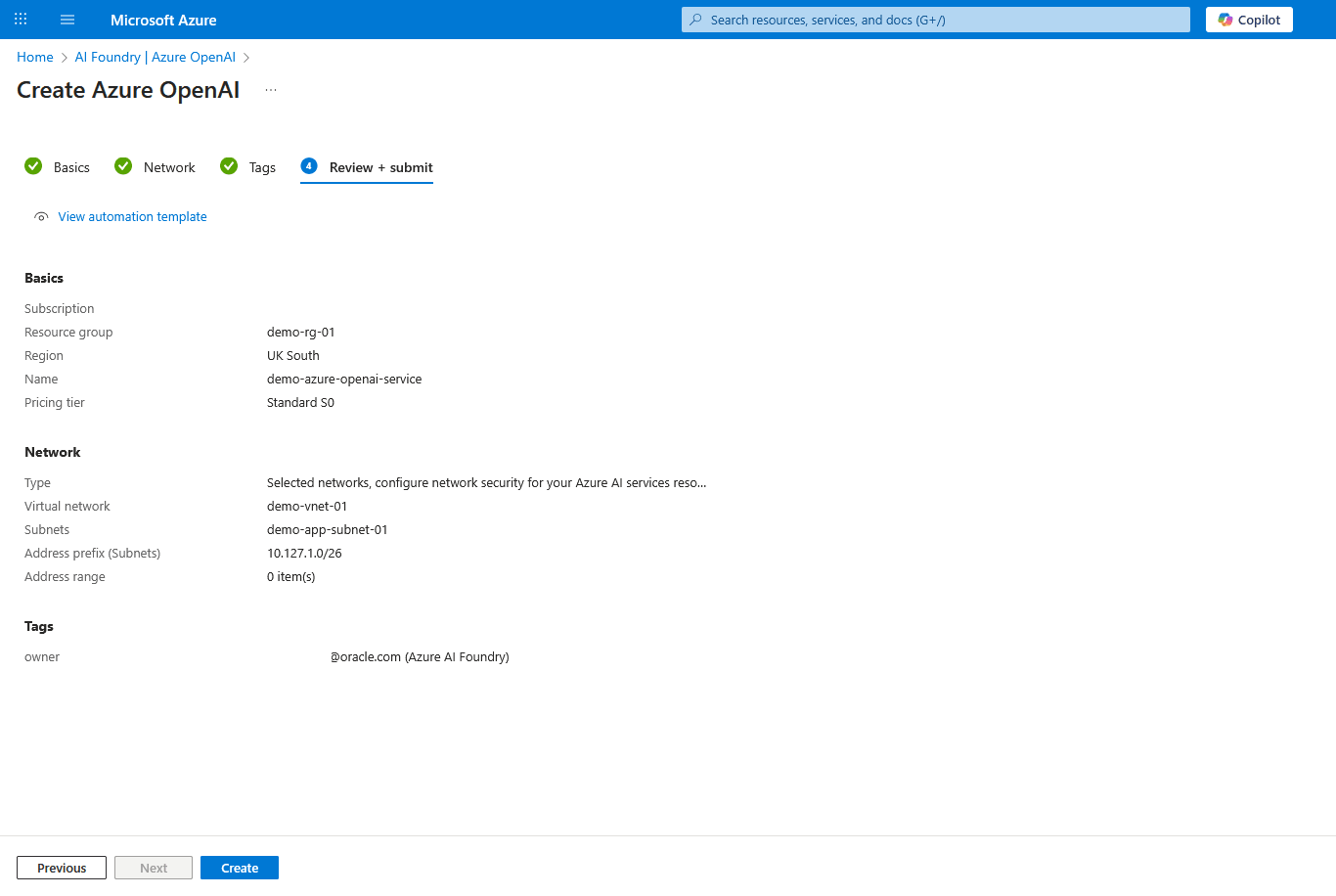Open the ellipsis menu next to the page title
Image resolution: width=1336 pixels, height=896 pixels.
[x=270, y=89]
